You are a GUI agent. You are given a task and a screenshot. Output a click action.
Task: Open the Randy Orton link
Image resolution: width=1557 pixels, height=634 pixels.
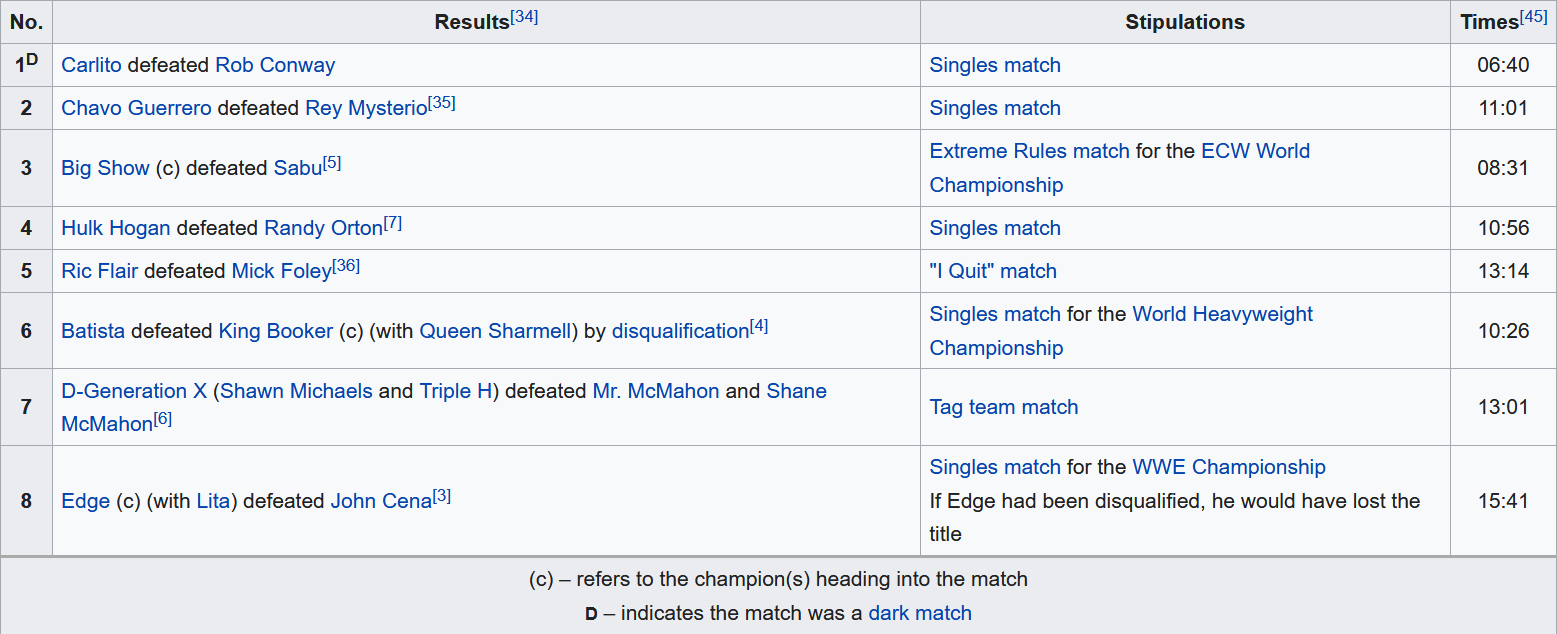point(323,228)
